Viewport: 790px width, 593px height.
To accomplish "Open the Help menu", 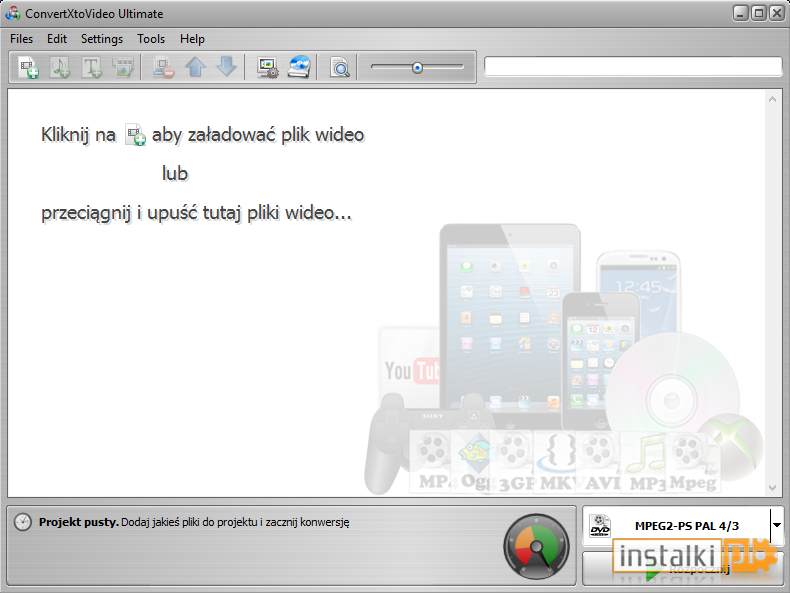I will click(192, 39).
